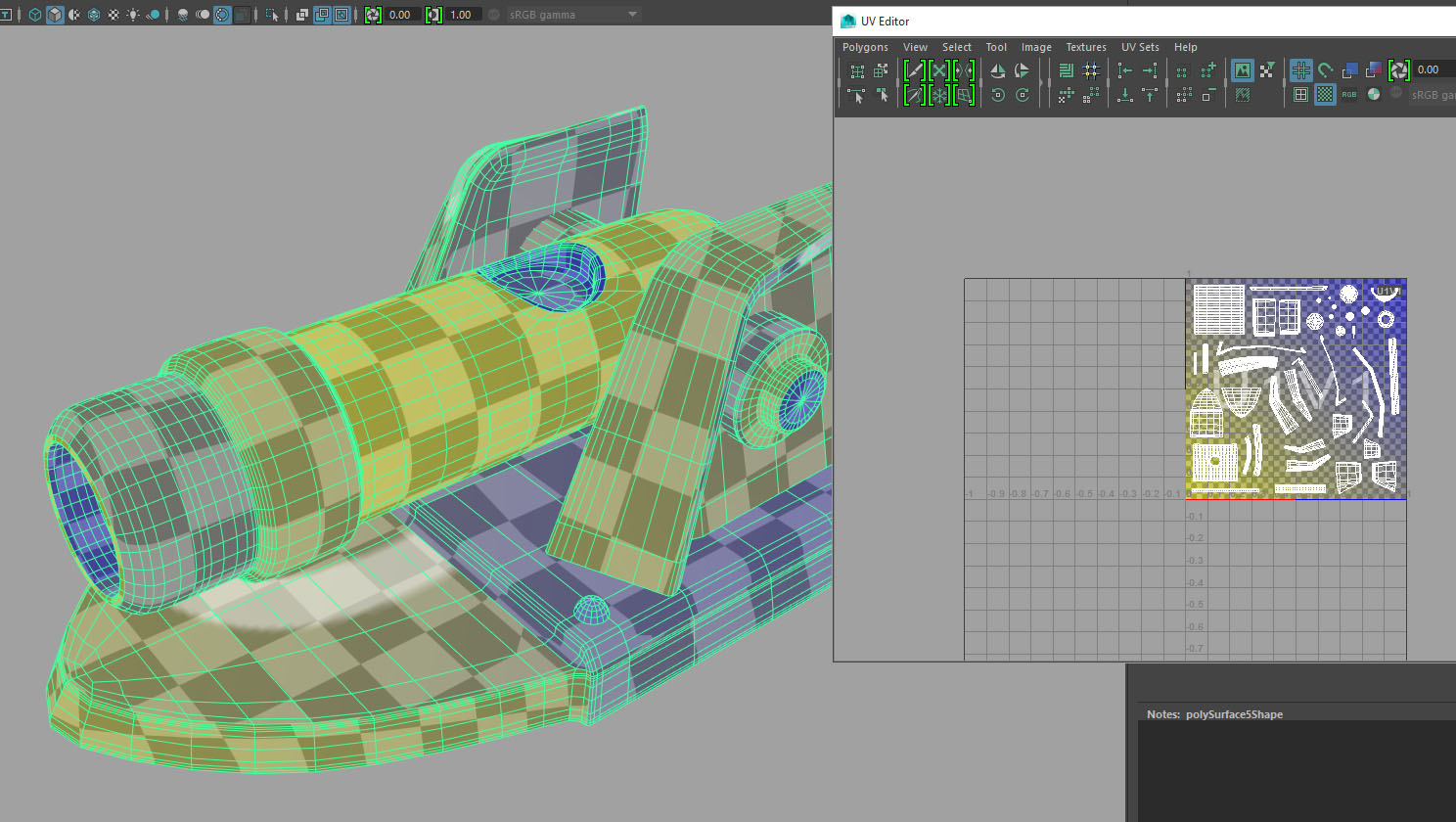Click the Align UVs leftward icon
Screen dimensions: 1456x822
[x=1123, y=70]
